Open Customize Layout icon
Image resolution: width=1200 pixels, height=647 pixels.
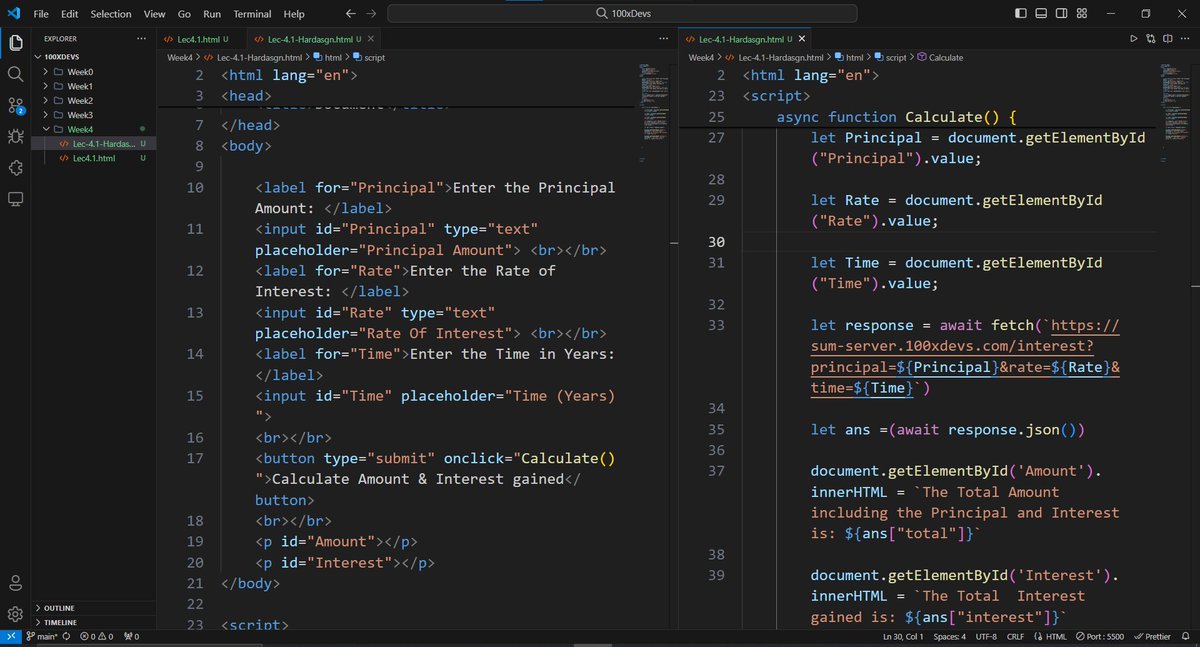1083,14
